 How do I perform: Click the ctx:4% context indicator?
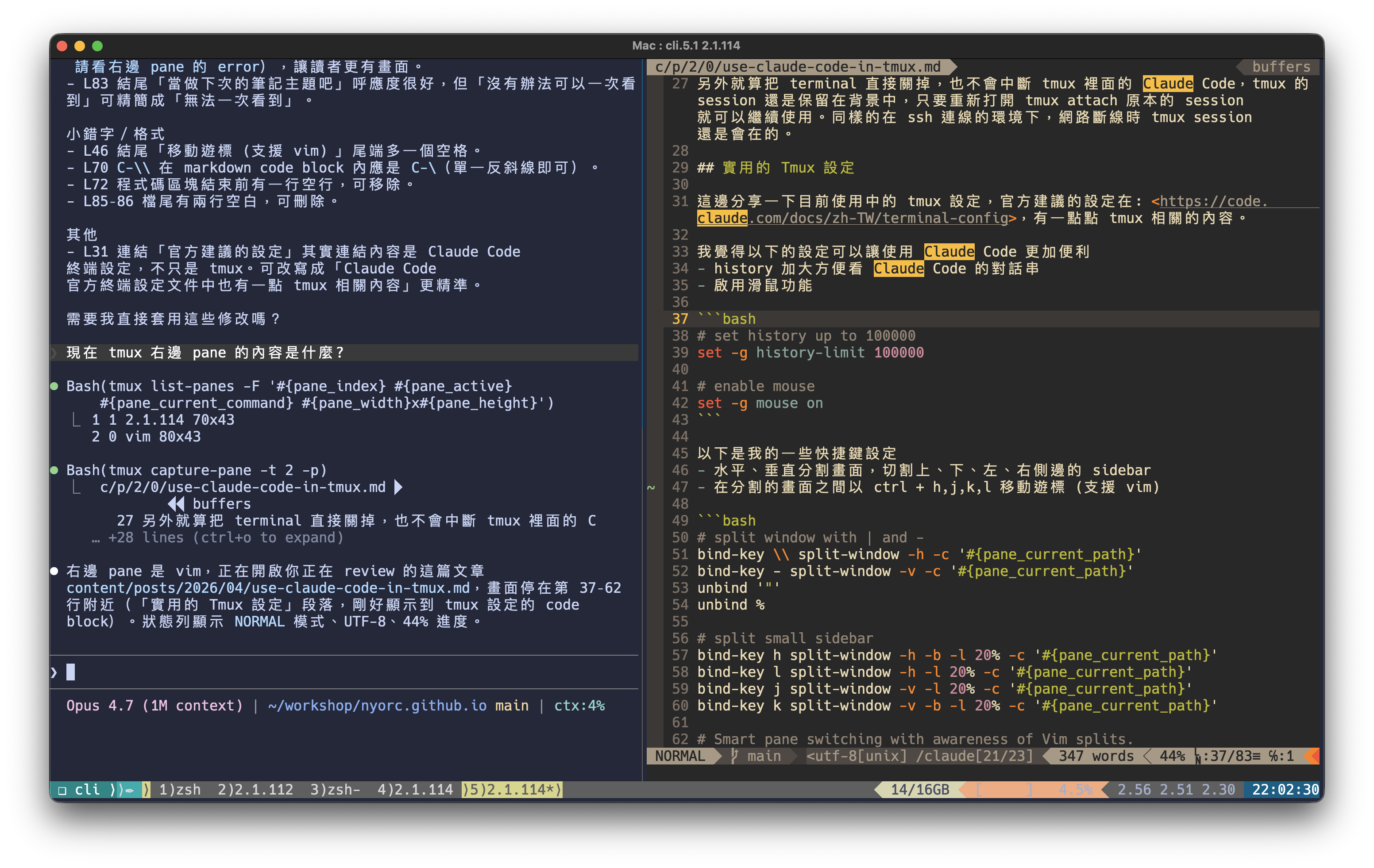[579, 706]
